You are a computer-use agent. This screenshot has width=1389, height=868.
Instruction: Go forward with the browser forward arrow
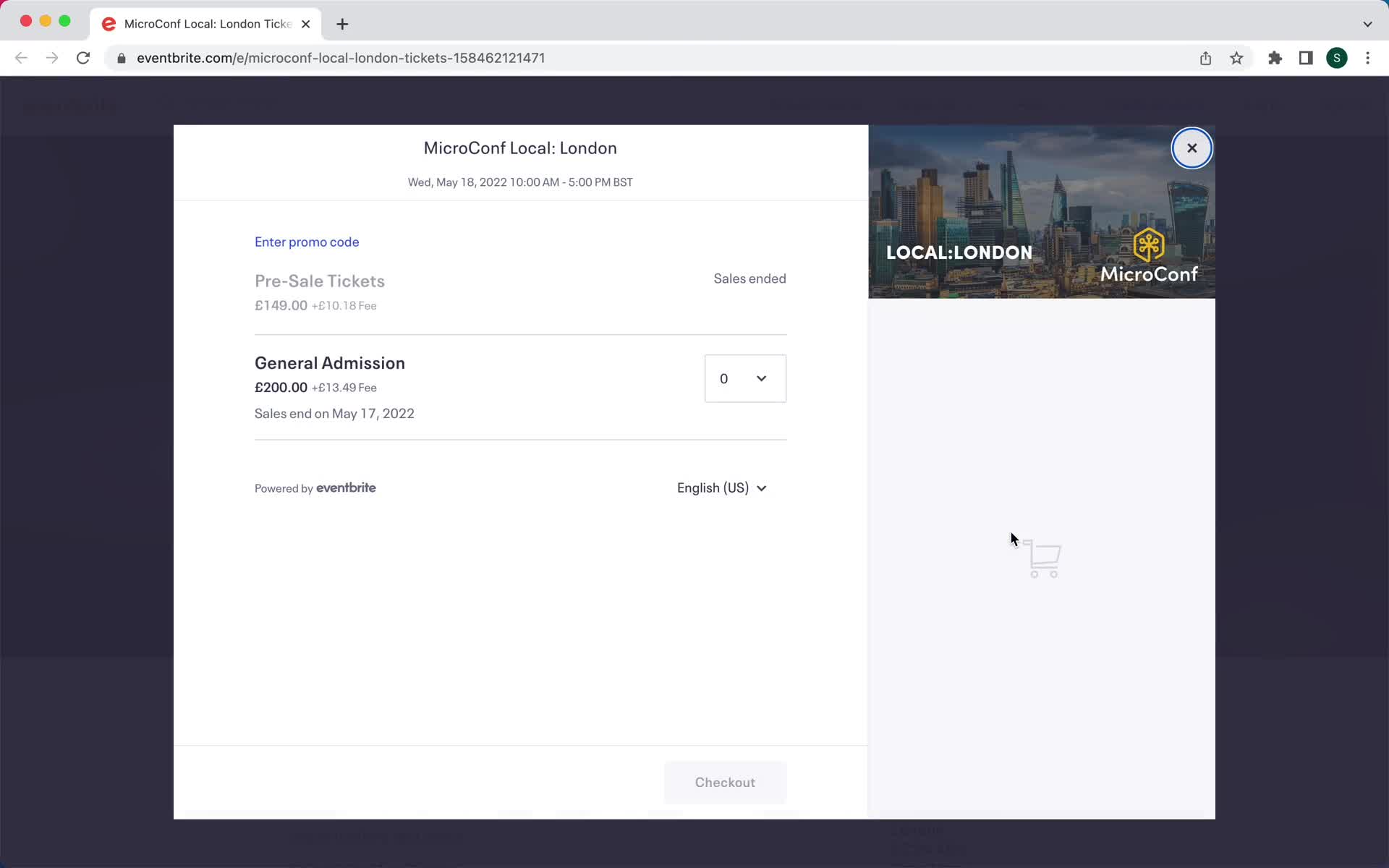[x=51, y=58]
